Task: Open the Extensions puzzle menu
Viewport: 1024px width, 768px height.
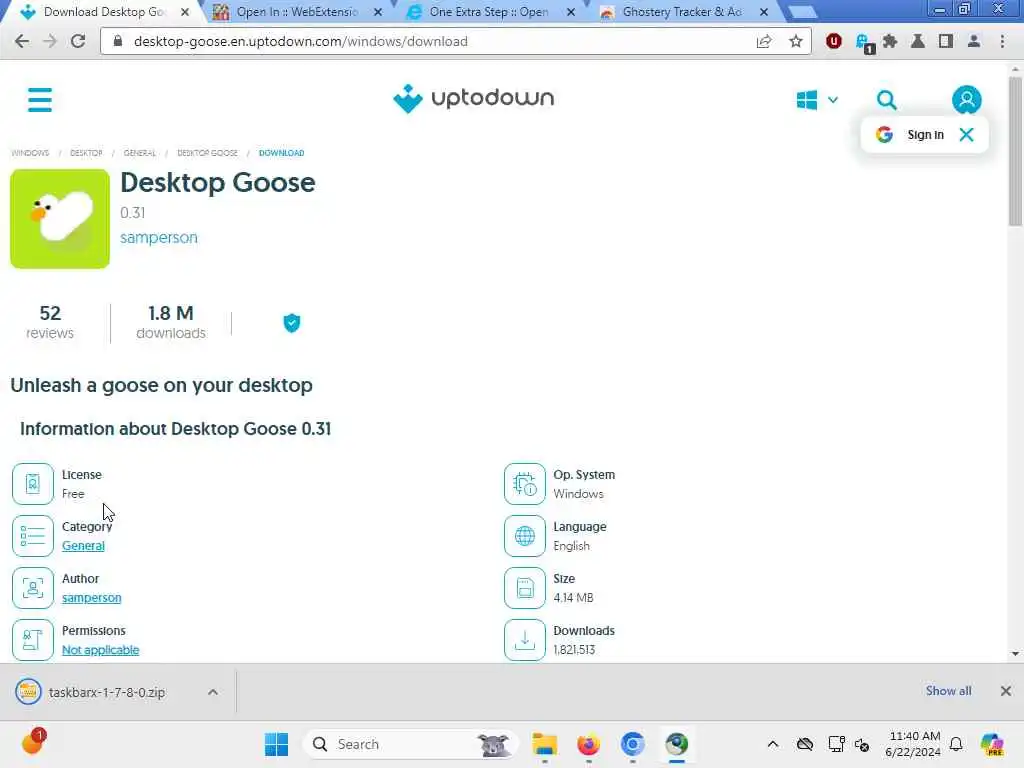Action: click(x=889, y=41)
